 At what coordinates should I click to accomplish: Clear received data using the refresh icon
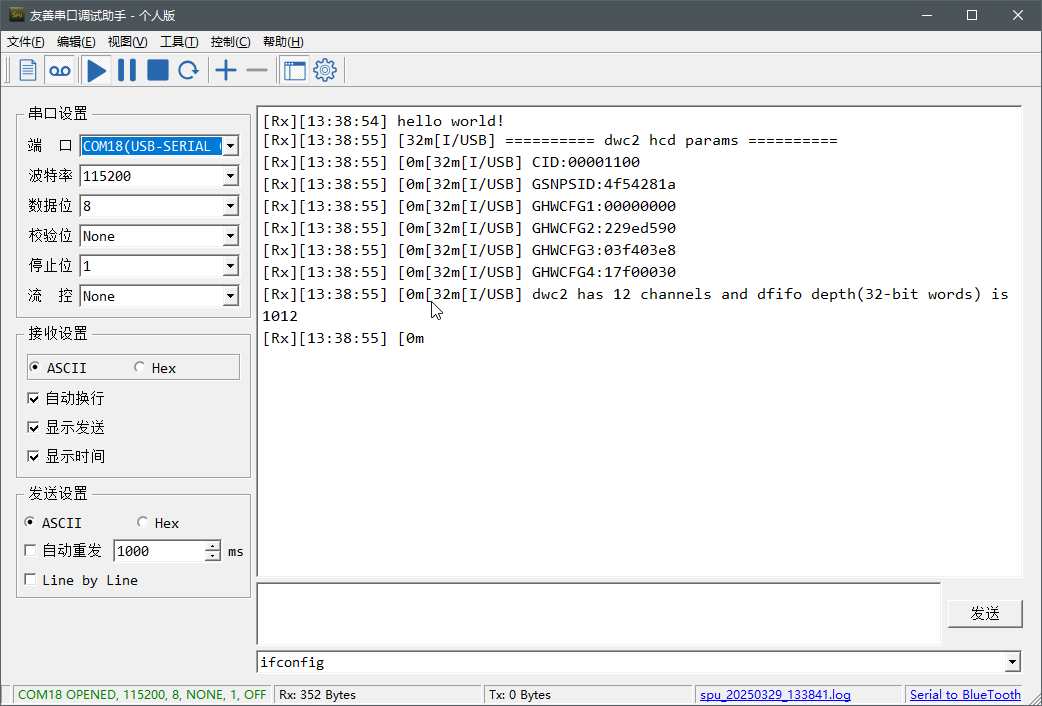pyautogui.click(x=188, y=69)
